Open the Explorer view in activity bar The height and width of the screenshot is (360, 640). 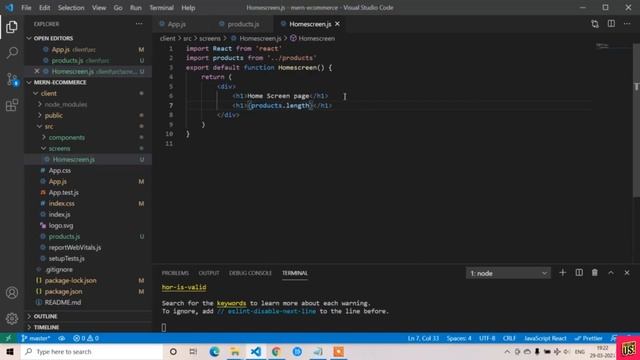tap(12, 27)
